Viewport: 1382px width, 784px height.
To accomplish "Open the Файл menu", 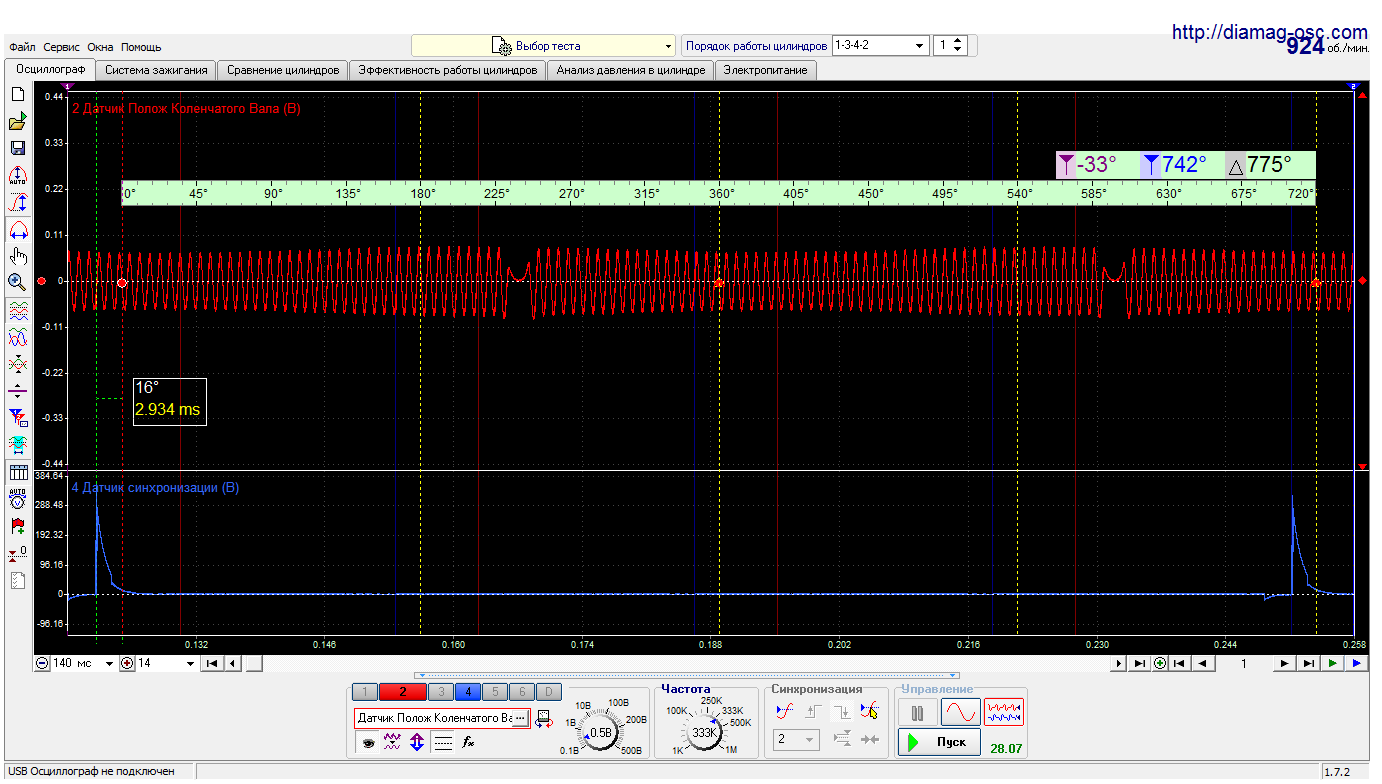I will pos(22,47).
